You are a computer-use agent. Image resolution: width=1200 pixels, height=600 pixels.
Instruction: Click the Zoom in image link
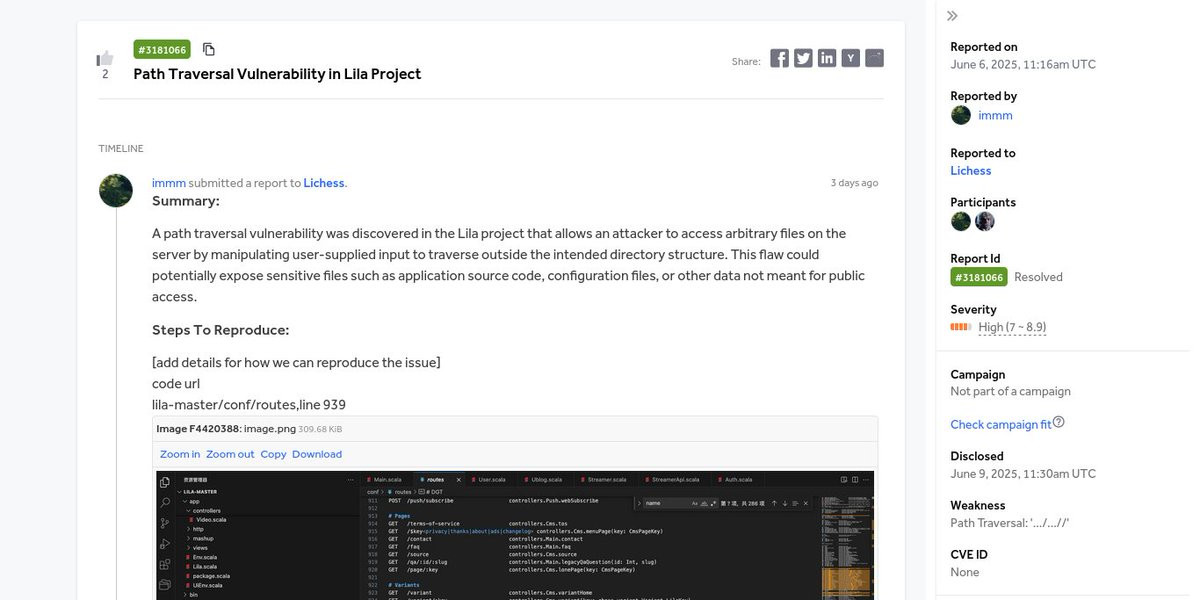(x=180, y=454)
